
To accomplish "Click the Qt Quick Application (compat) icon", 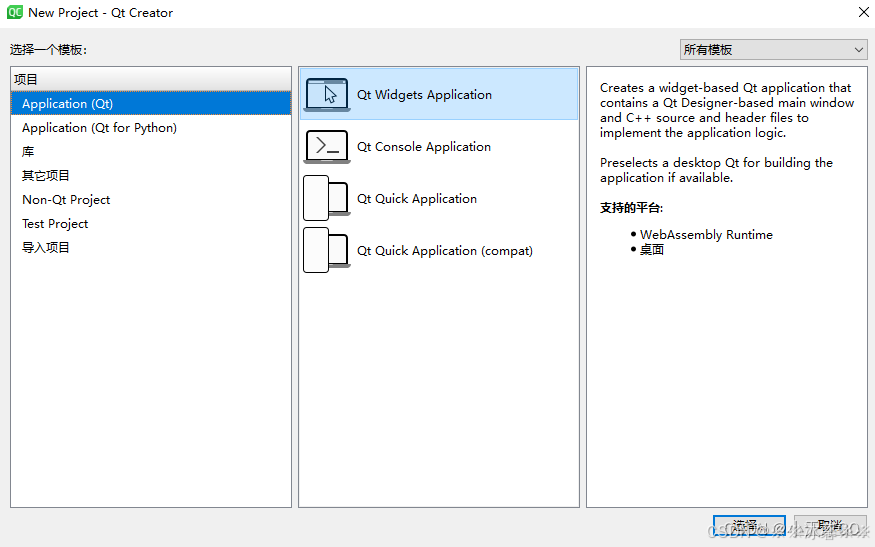I will [326, 251].
